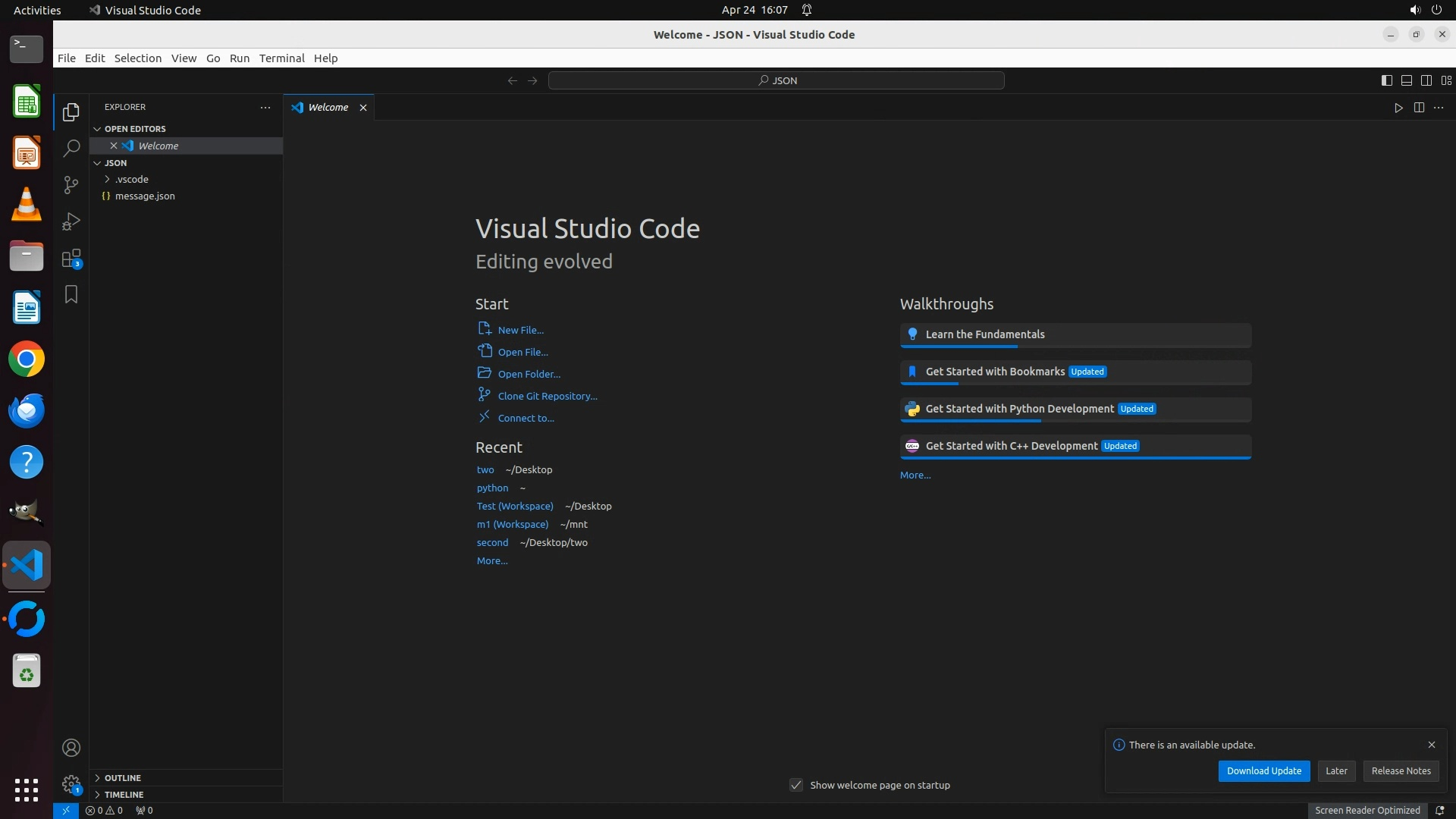Open the Terminal menu
The image size is (1456, 819).
[281, 58]
